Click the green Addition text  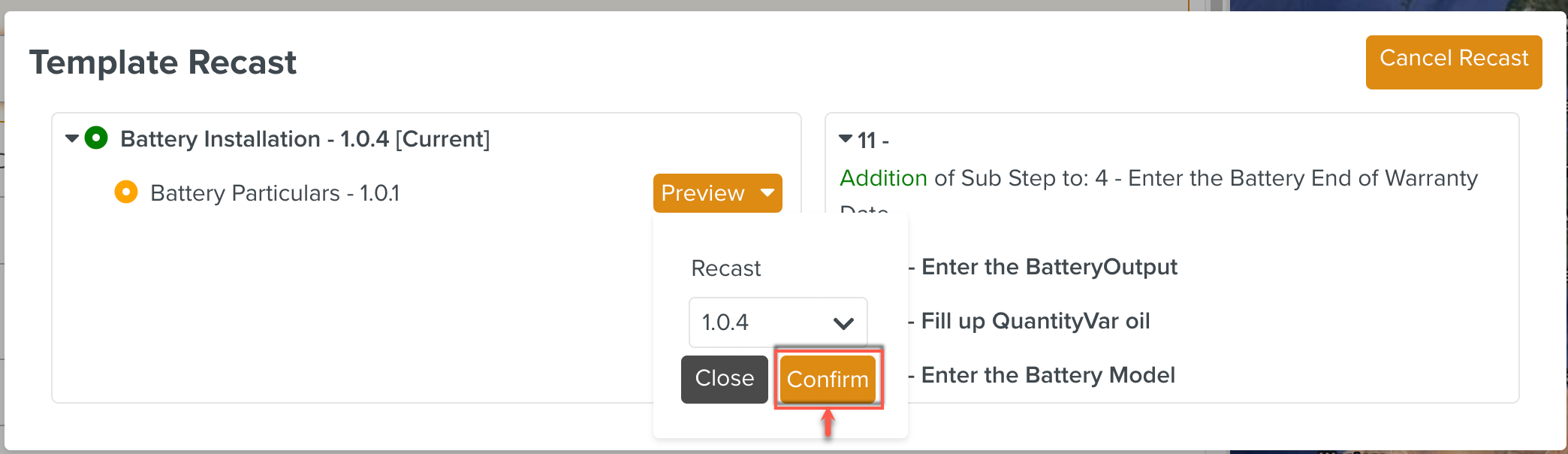[883, 178]
